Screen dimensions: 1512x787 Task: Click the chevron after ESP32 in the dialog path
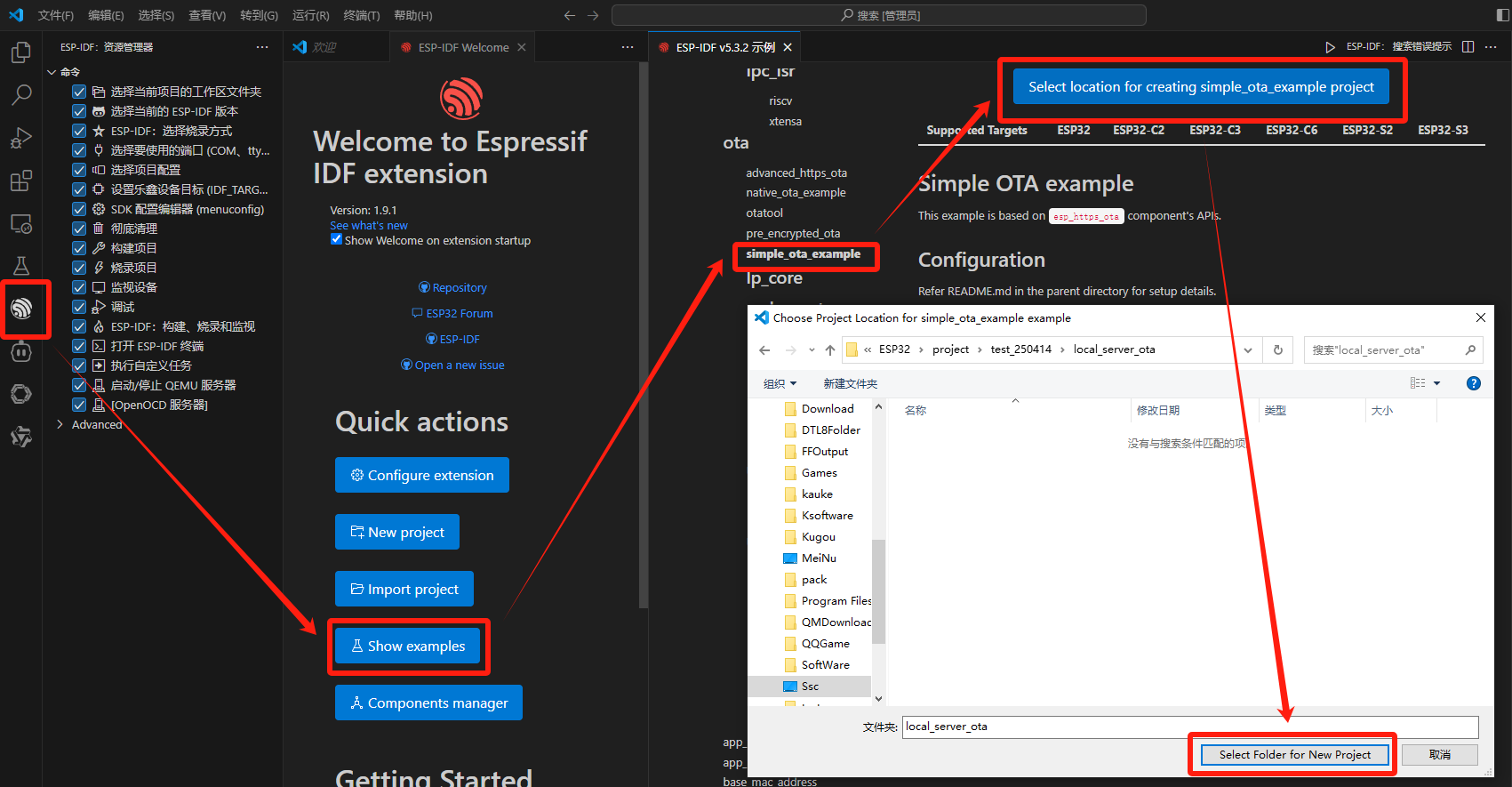[x=921, y=349]
